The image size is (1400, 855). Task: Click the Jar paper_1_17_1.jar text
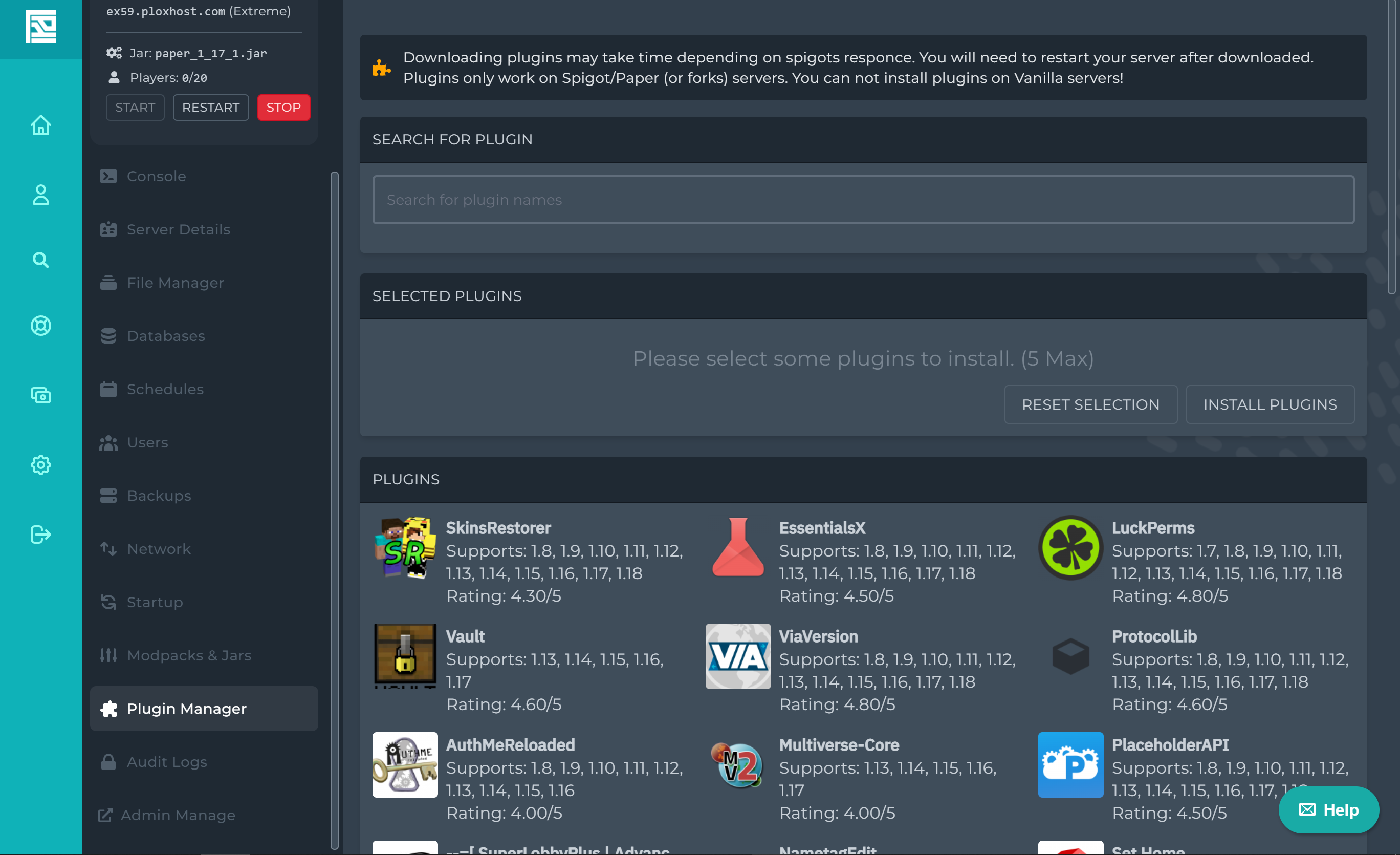198,53
